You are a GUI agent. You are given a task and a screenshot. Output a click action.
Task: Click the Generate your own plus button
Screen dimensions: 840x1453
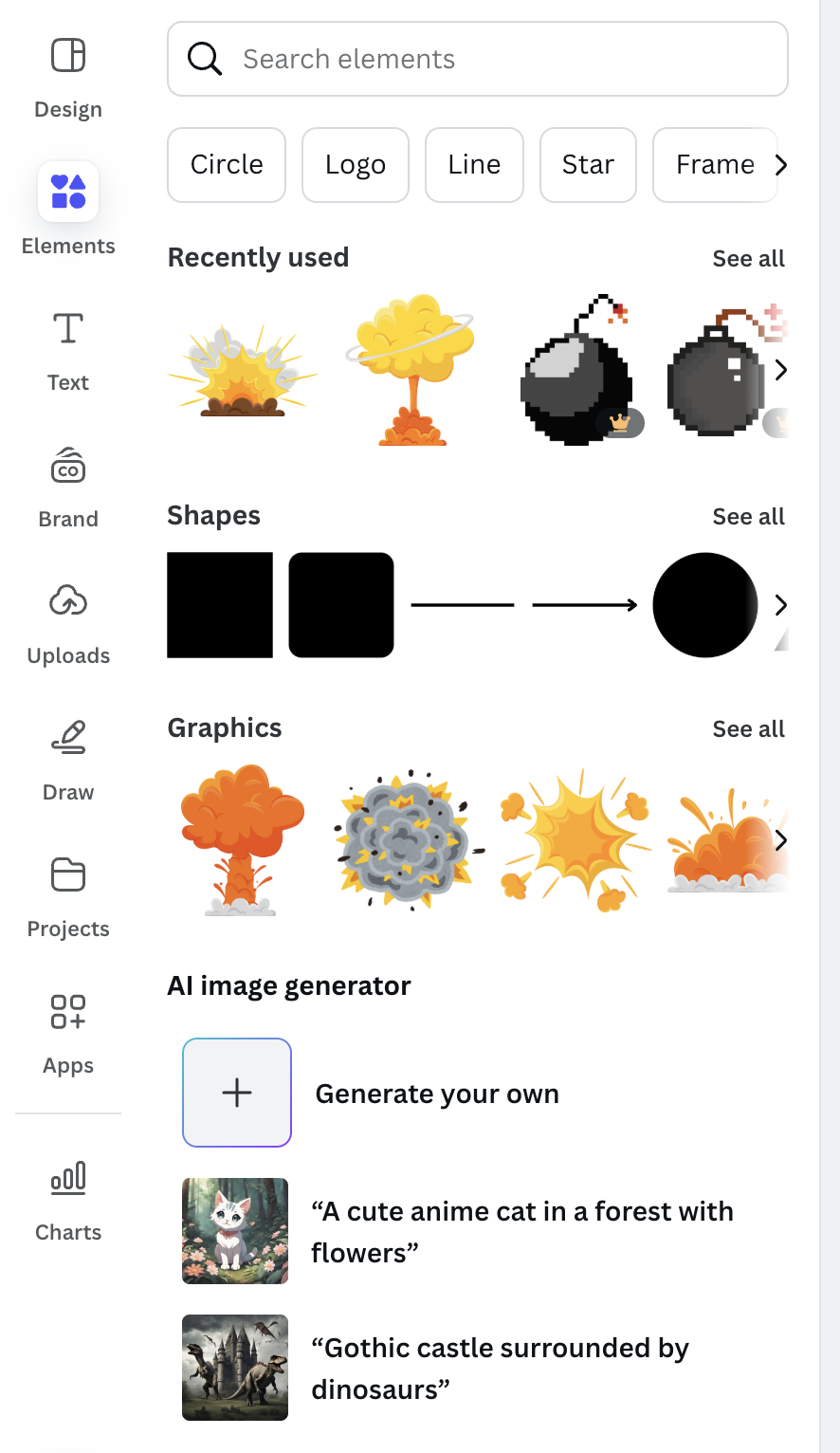[237, 1093]
